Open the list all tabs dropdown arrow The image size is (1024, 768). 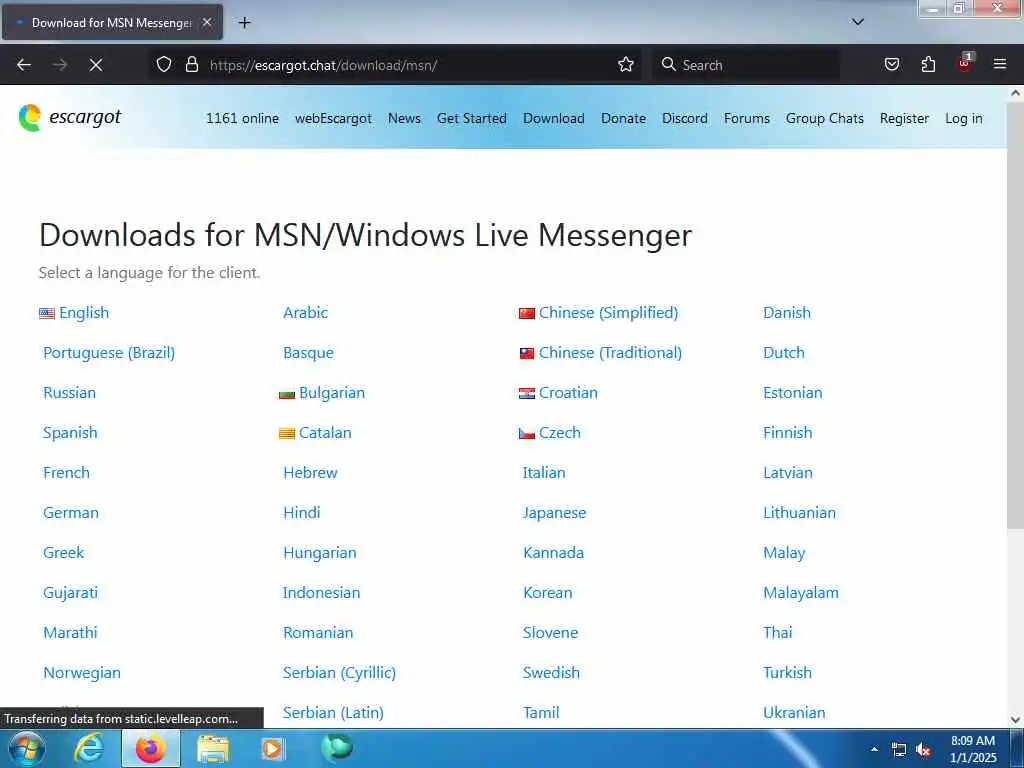(858, 22)
